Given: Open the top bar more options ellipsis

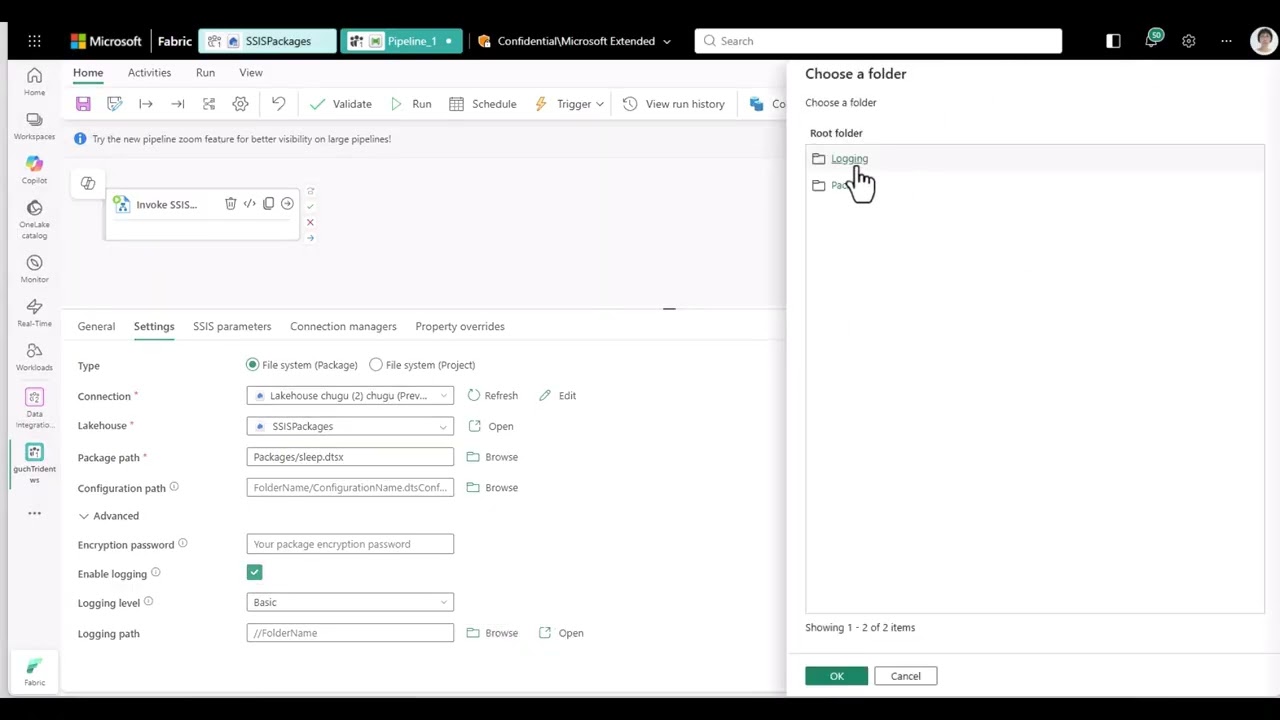Looking at the screenshot, I should click(x=1226, y=41).
